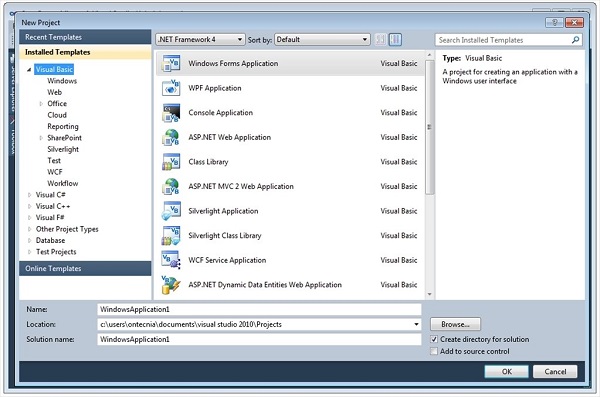Select the Workflow category in tree
Viewport: 600px width, 397px height.
point(63,183)
